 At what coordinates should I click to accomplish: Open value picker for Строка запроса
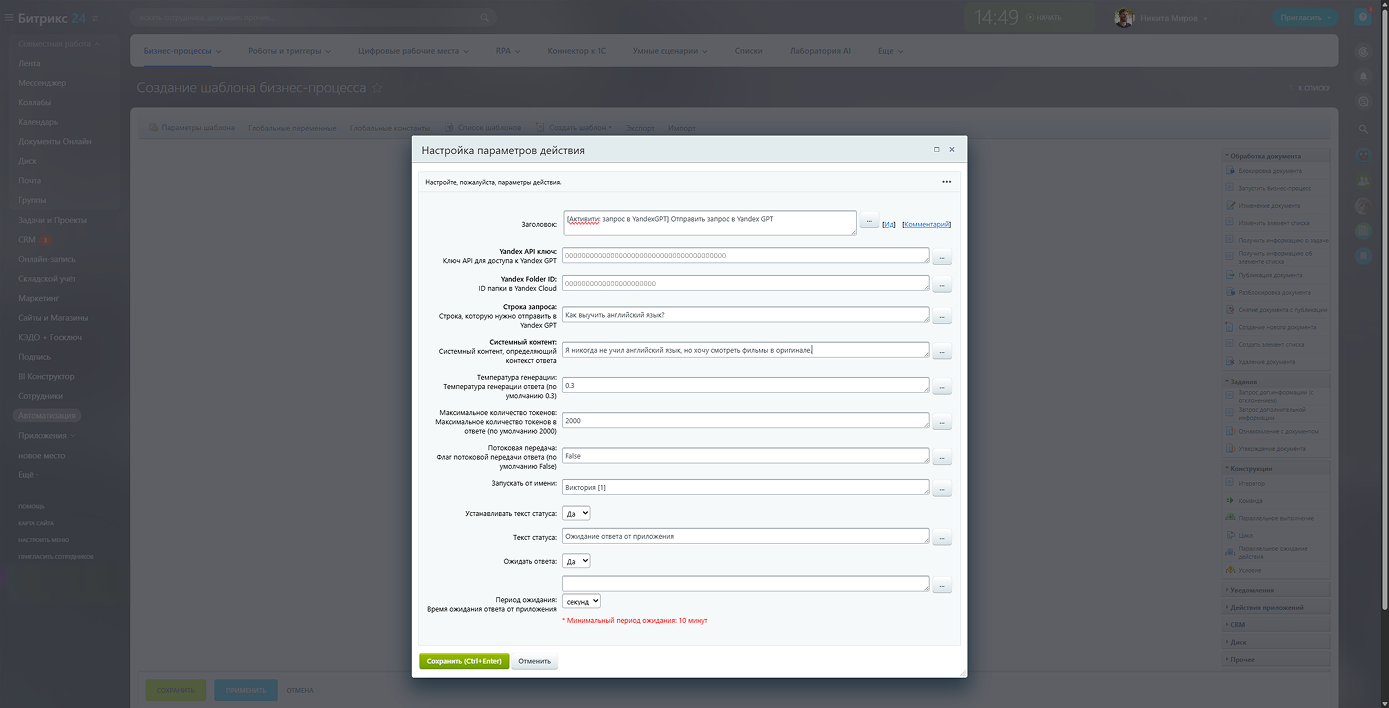(x=943, y=317)
